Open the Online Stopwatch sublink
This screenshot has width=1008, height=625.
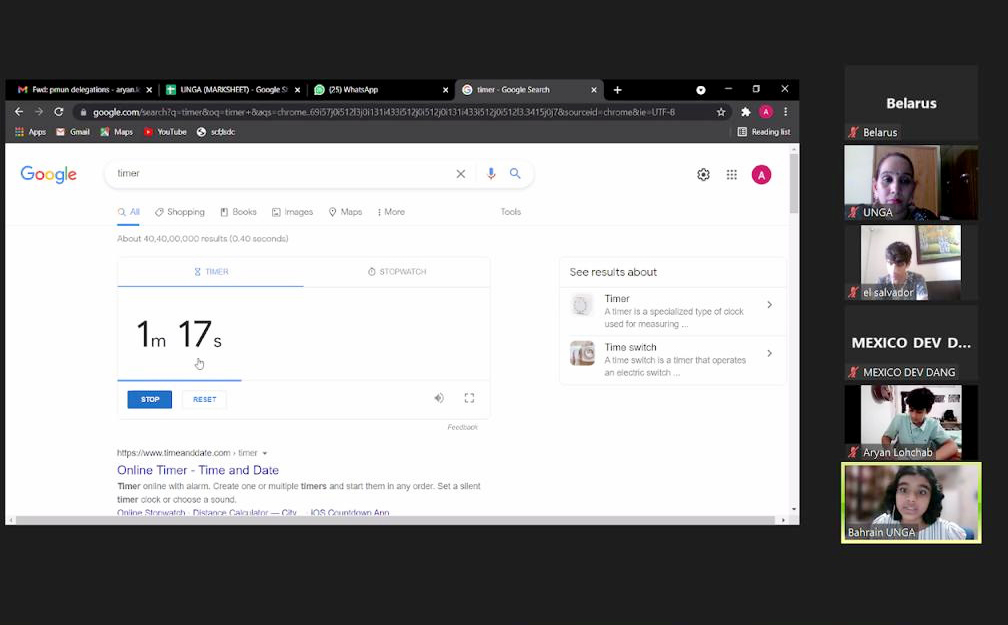click(151, 512)
